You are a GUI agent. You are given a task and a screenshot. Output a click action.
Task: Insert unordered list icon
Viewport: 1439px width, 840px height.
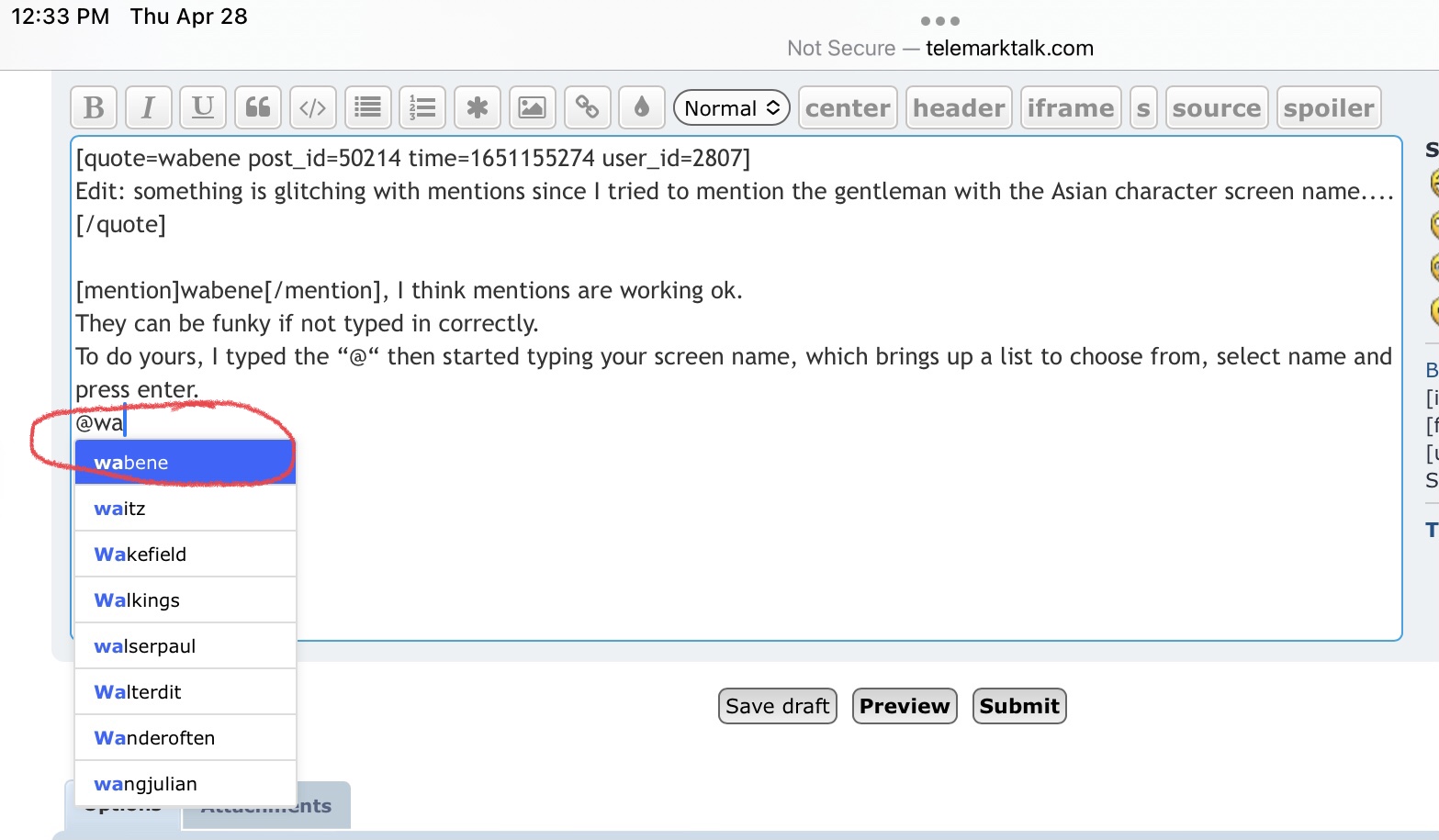[367, 108]
